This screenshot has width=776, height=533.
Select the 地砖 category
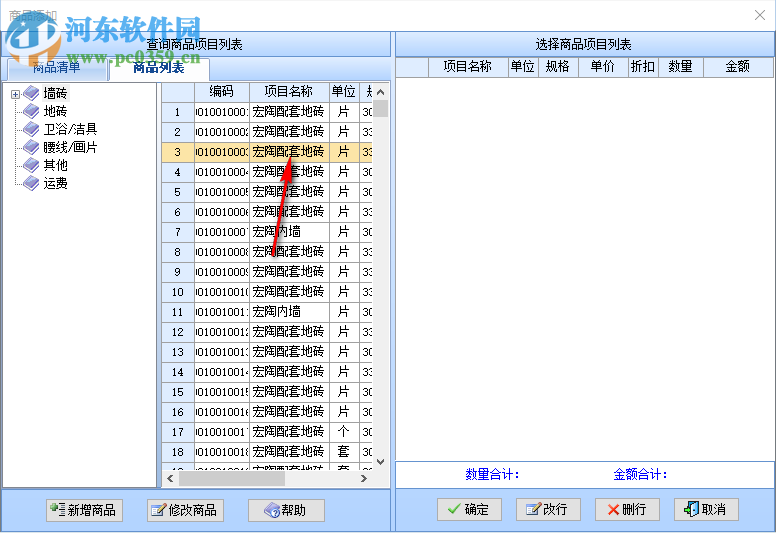pyautogui.click(x=55, y=111)
